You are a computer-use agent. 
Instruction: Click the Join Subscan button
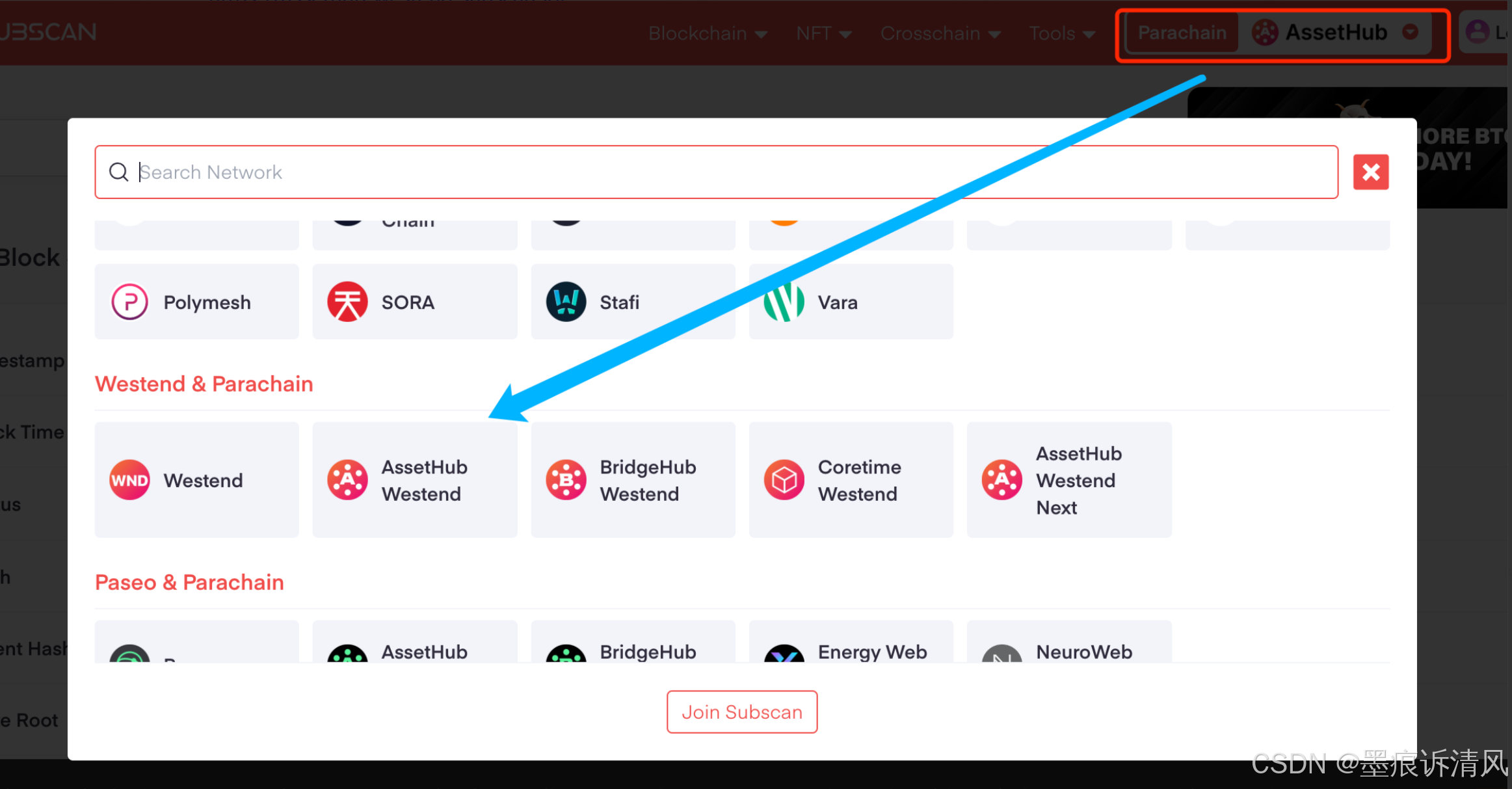tap(741, 712)
